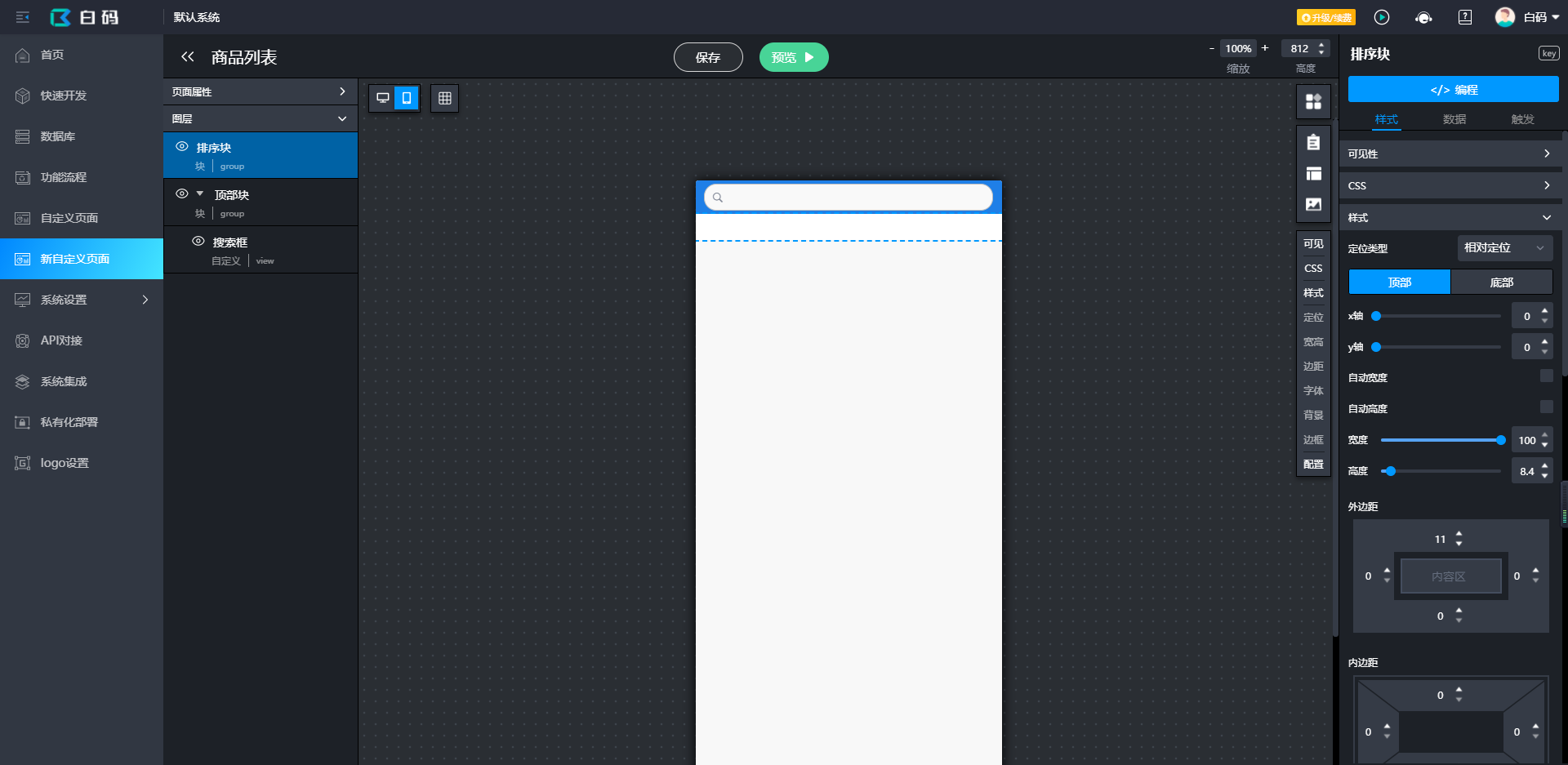The height and width of the screenshot is (765, 1568).
Task: Select 顶部 alignment option
Action: (1399, 282)
